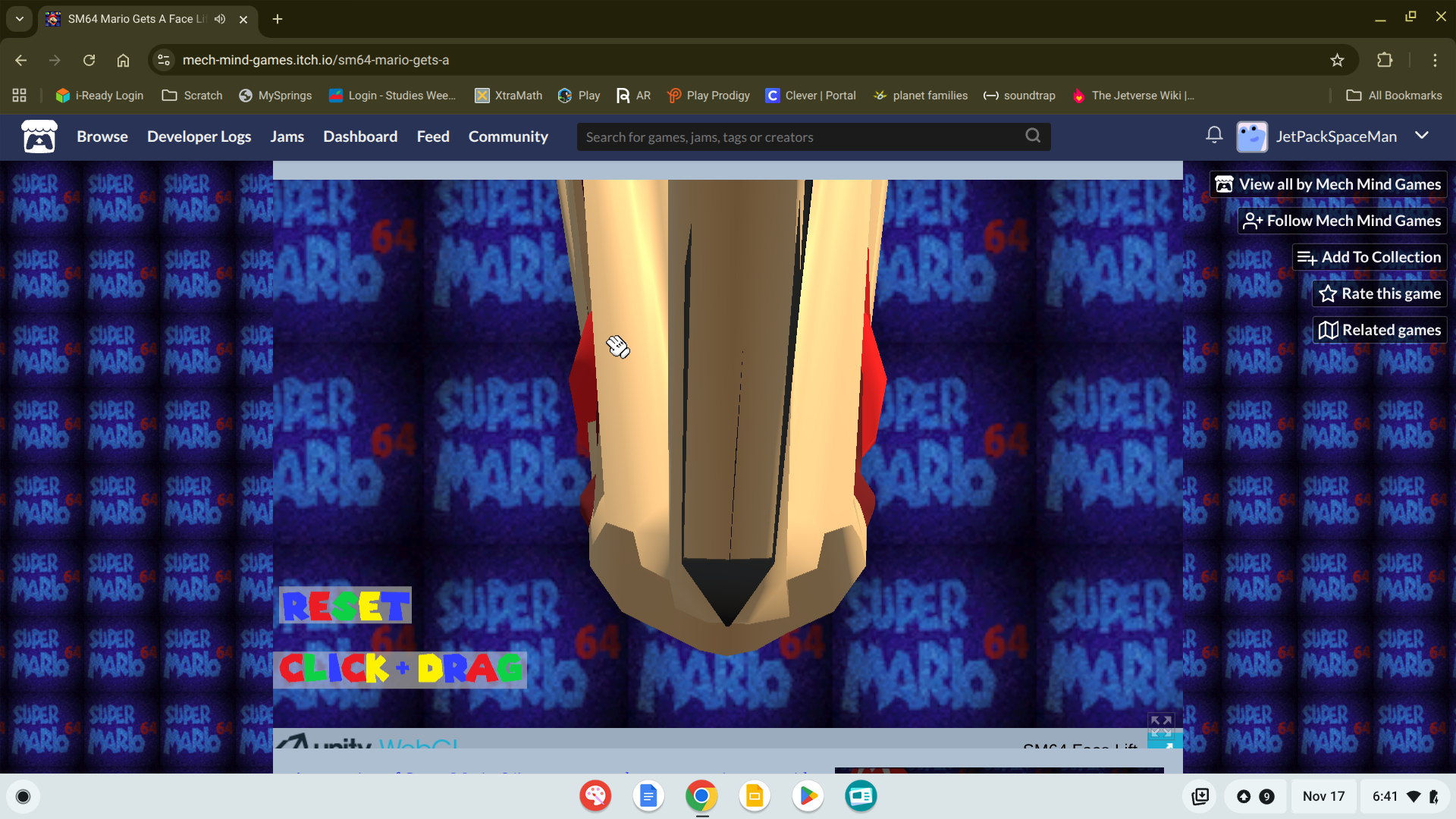Open the tab search chevron
This screenshot has width=1456, height=819.
(x=19, y=19)
